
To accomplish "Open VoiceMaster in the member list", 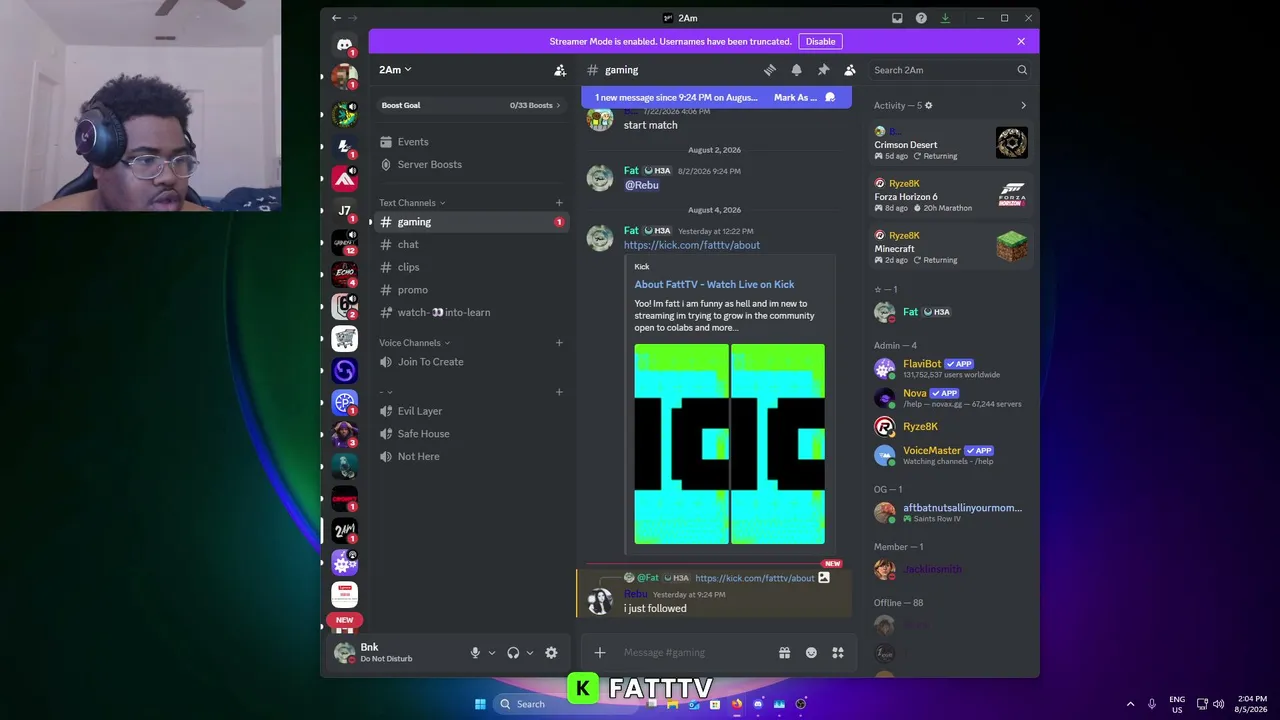I will 950,455.
